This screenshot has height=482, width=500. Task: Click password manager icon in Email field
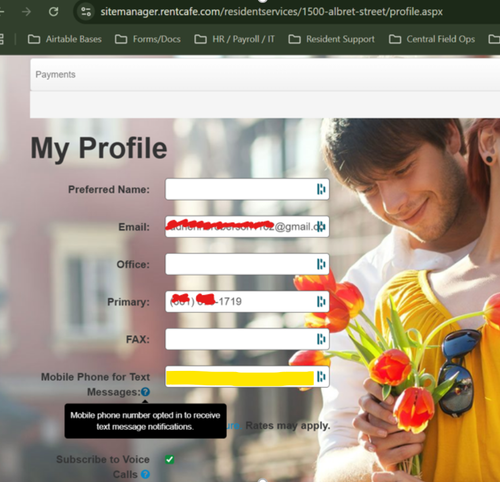tap(321, 227)
